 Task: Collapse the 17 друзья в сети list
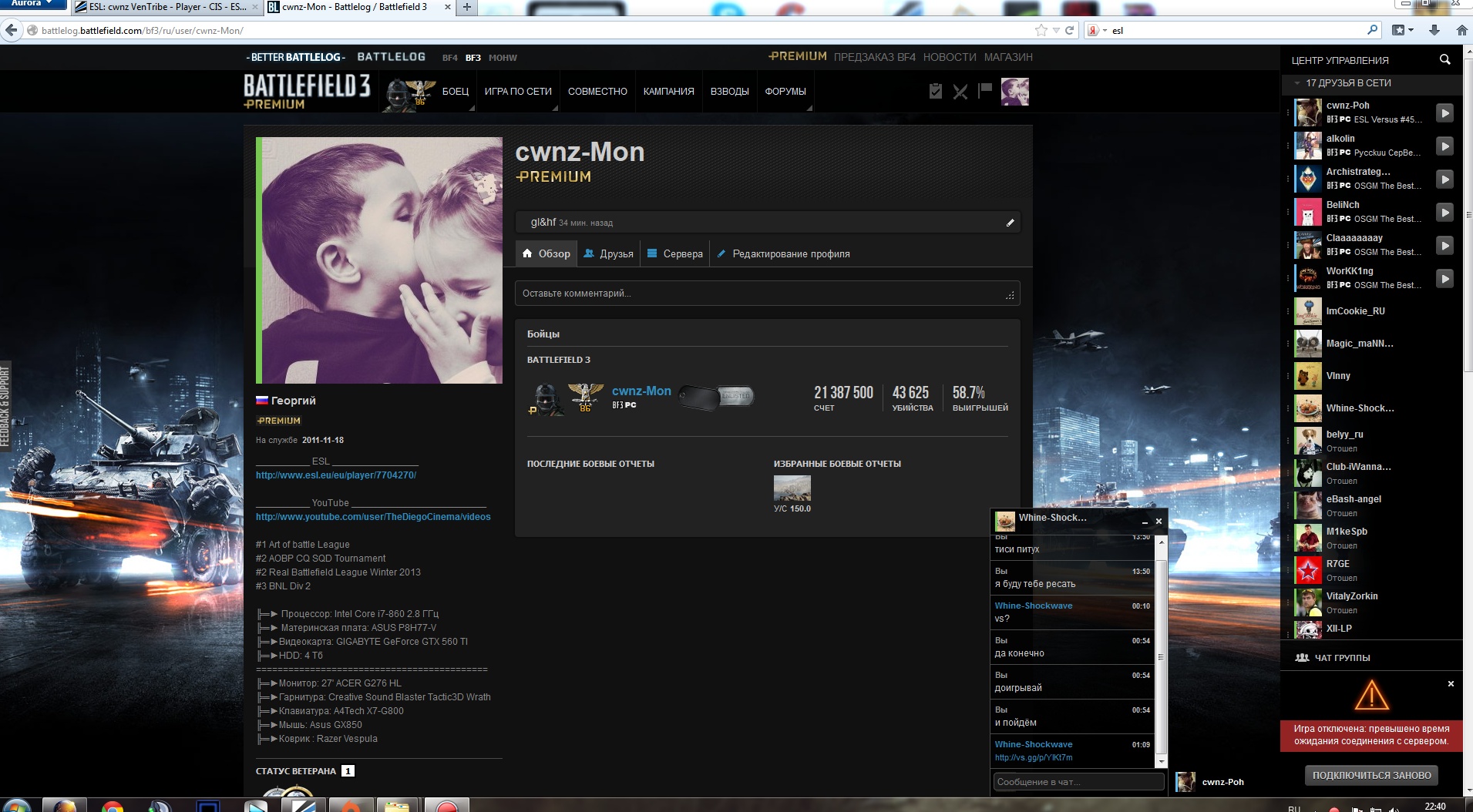pyautogui.click(x=1297, y=83)
